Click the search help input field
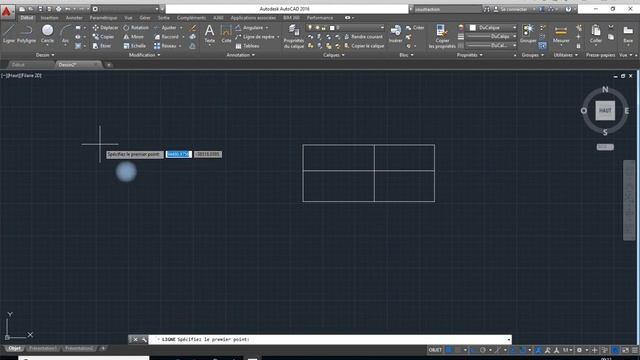Image resolution: width=640 pixels, height=360 pixels. tap(448, 9)
